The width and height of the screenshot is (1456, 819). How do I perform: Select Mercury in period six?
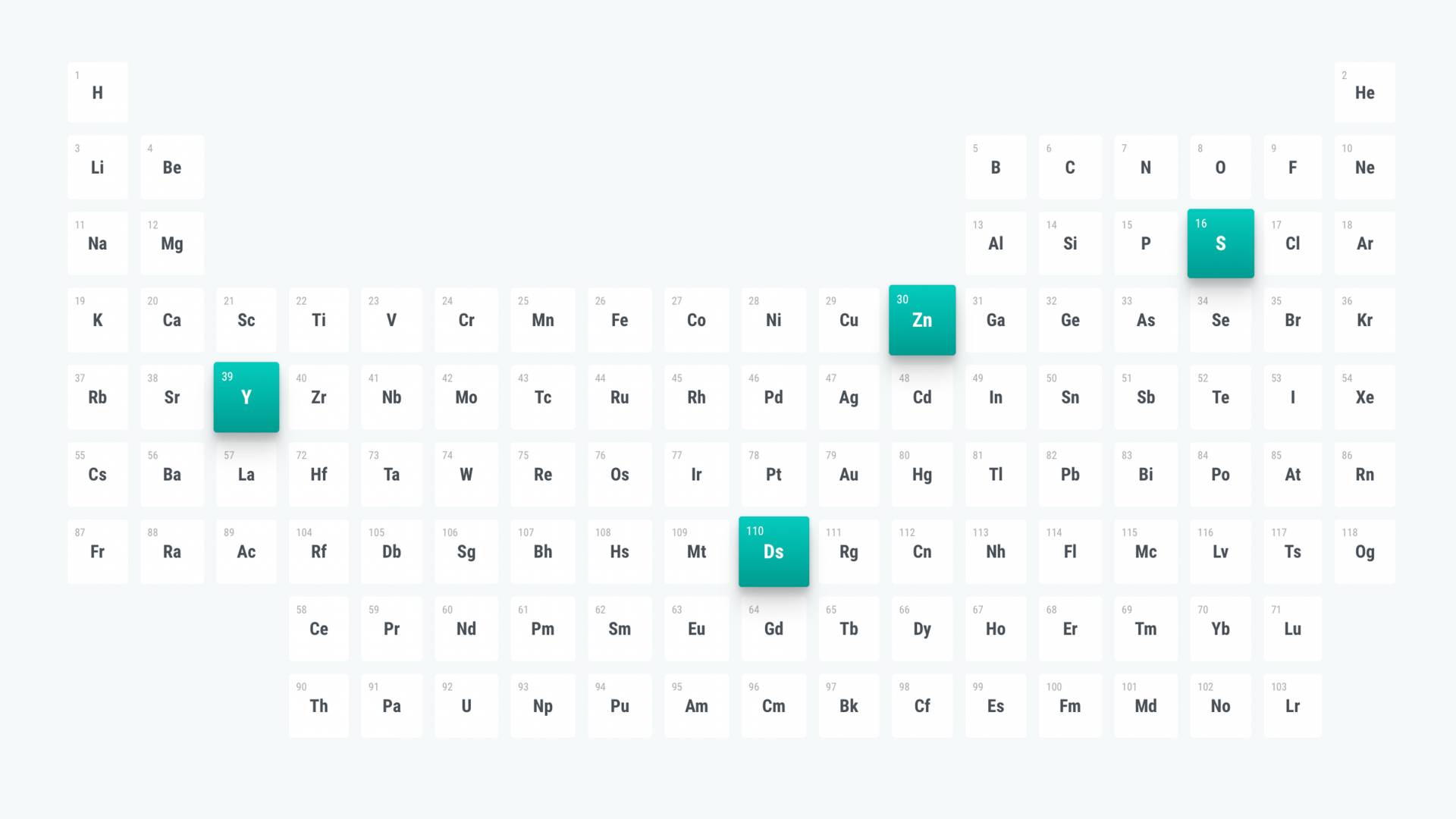(x=922, y=474)
